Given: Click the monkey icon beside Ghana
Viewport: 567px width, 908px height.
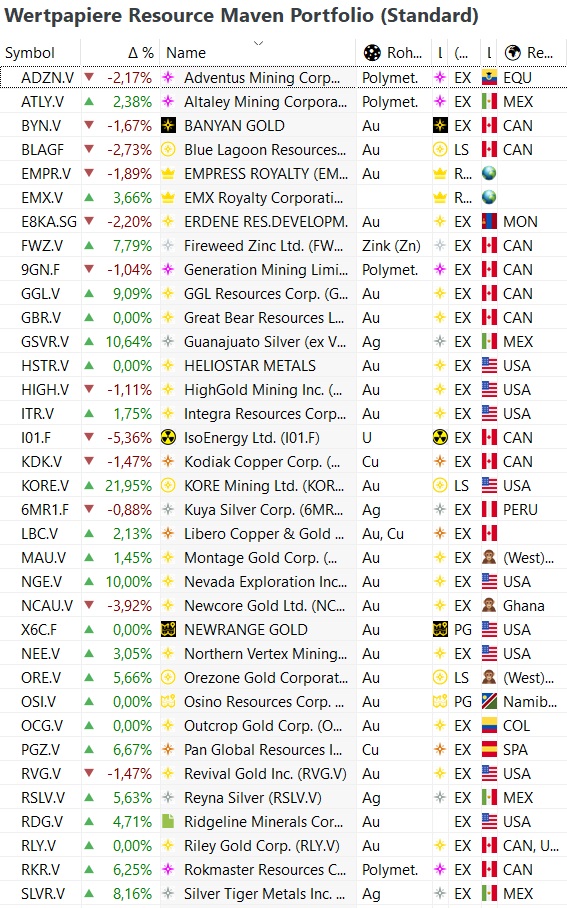Looking at the screenshot, I should point(489,606).
